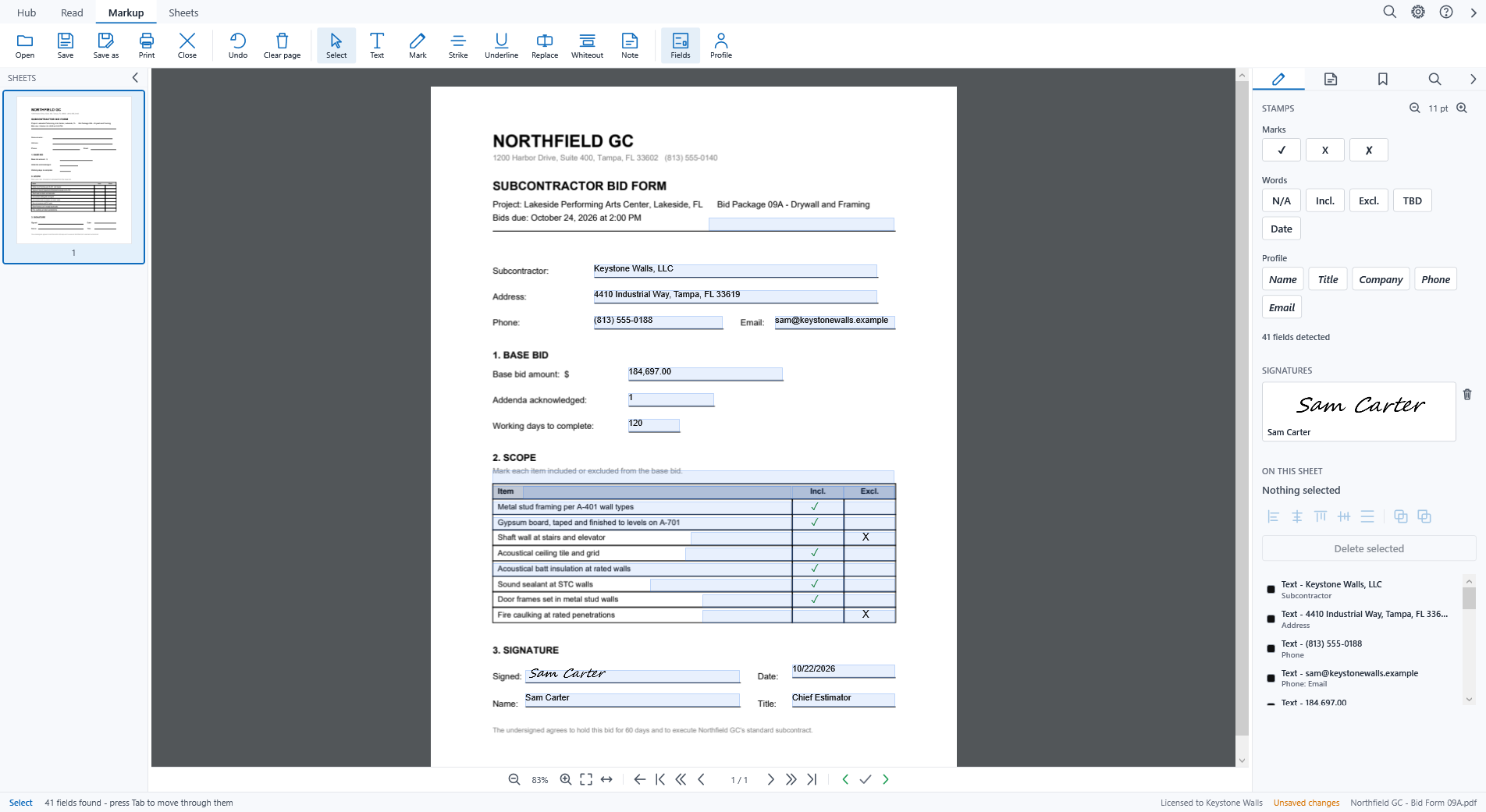Open the help icon

coord(1446,12)
